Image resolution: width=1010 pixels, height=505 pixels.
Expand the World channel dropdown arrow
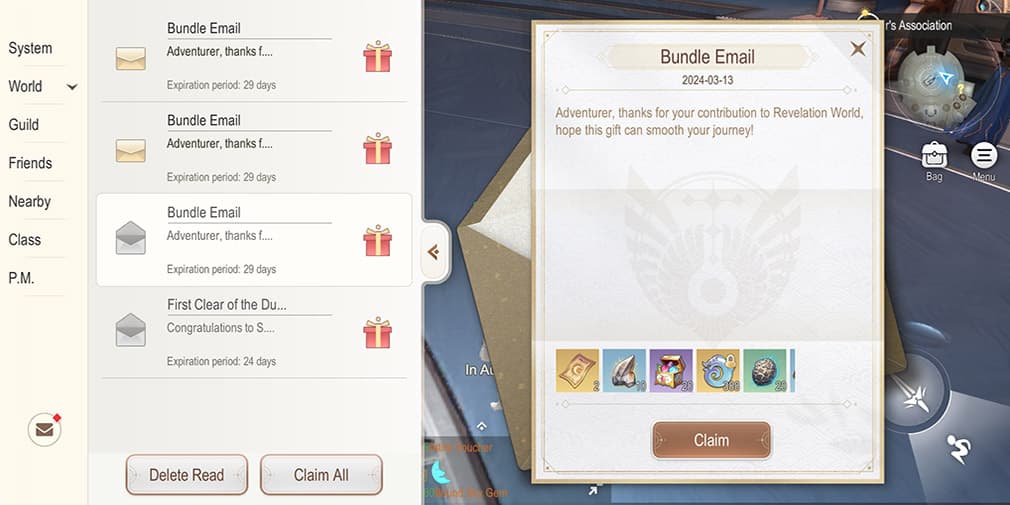(x=72, y=86)
